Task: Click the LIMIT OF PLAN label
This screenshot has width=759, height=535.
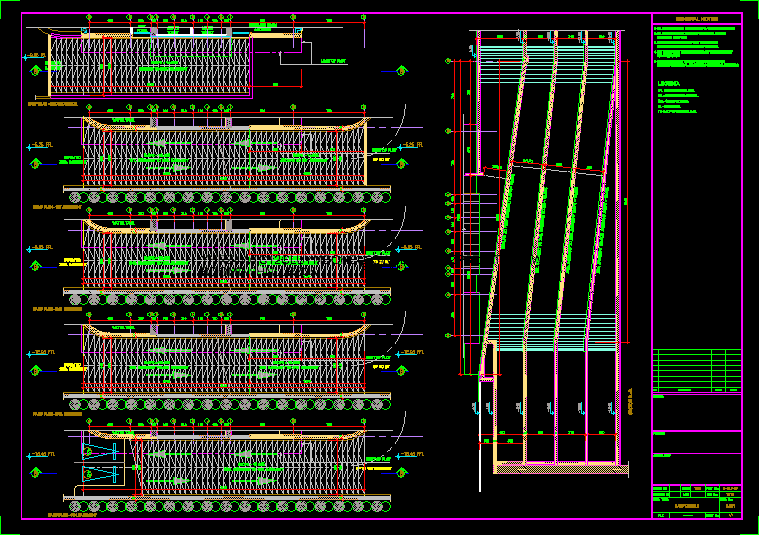Action: [x=331, y=62]
